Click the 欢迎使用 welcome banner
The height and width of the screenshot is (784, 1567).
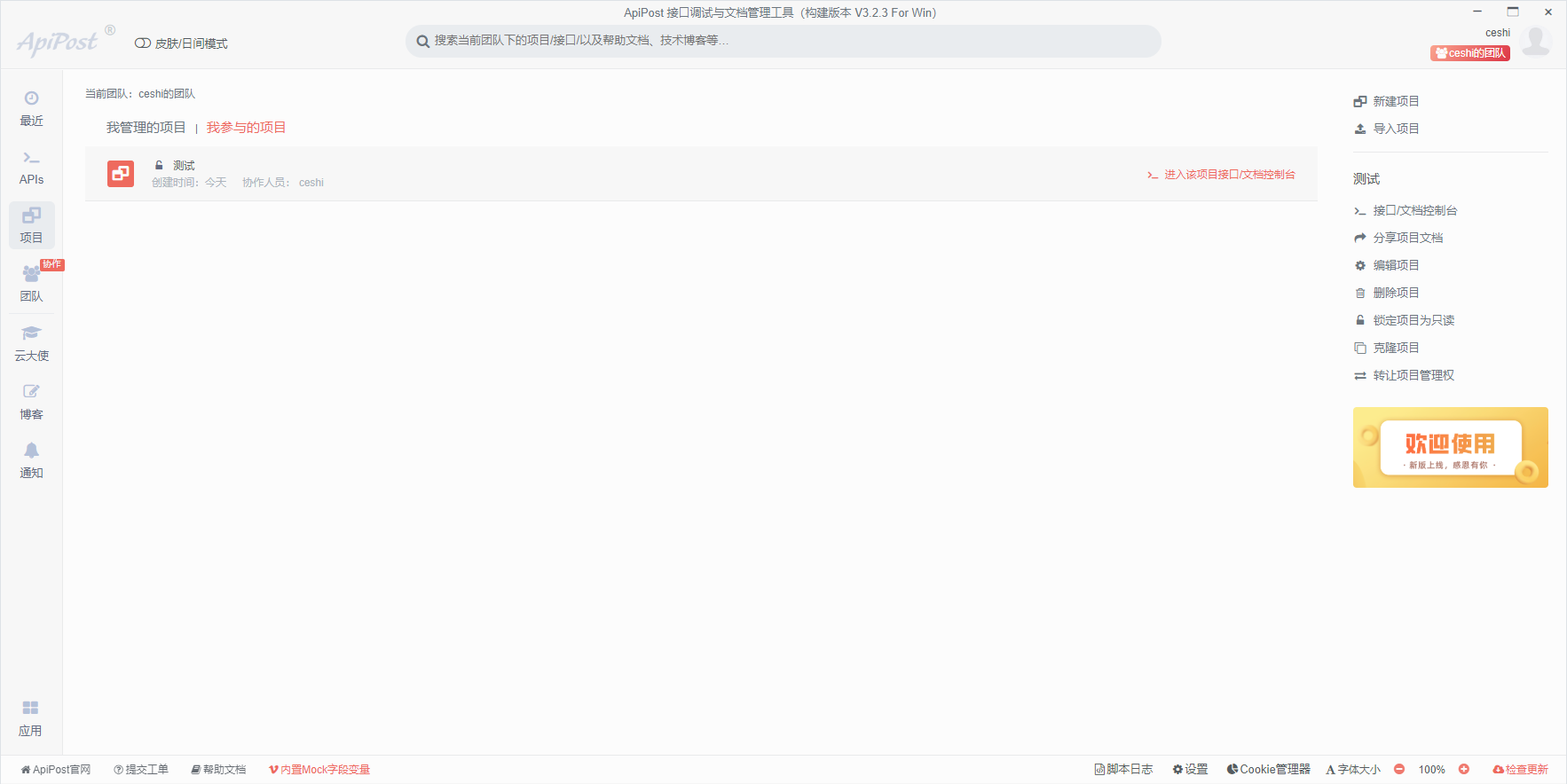click(1451, 447)
